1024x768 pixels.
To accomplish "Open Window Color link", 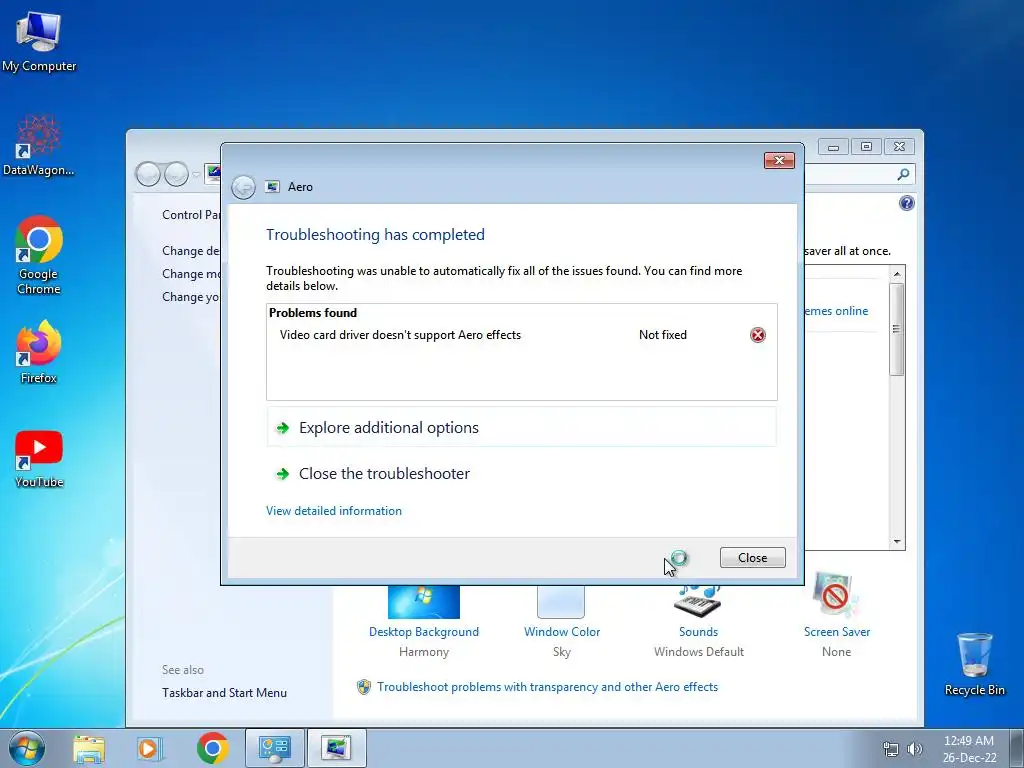I will click(562, 632).
